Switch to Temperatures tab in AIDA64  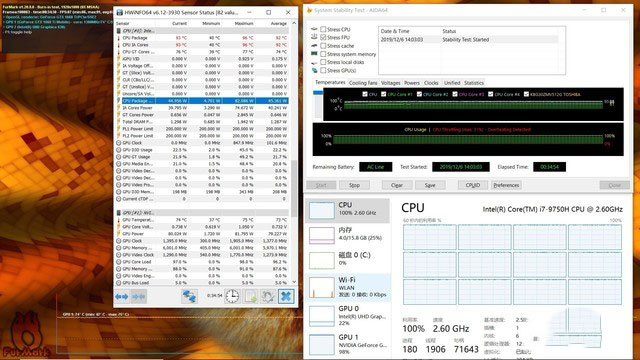pyautogui.click(x=330, y=82)
